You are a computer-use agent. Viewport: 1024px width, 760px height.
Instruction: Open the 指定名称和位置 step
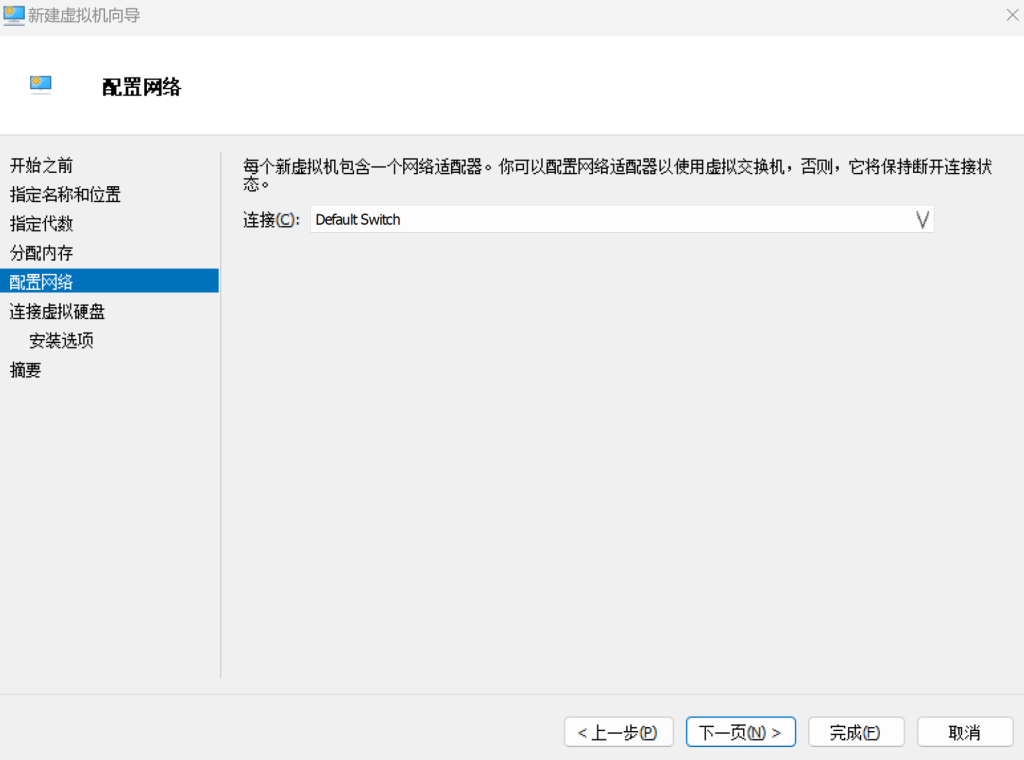[63, 195]
